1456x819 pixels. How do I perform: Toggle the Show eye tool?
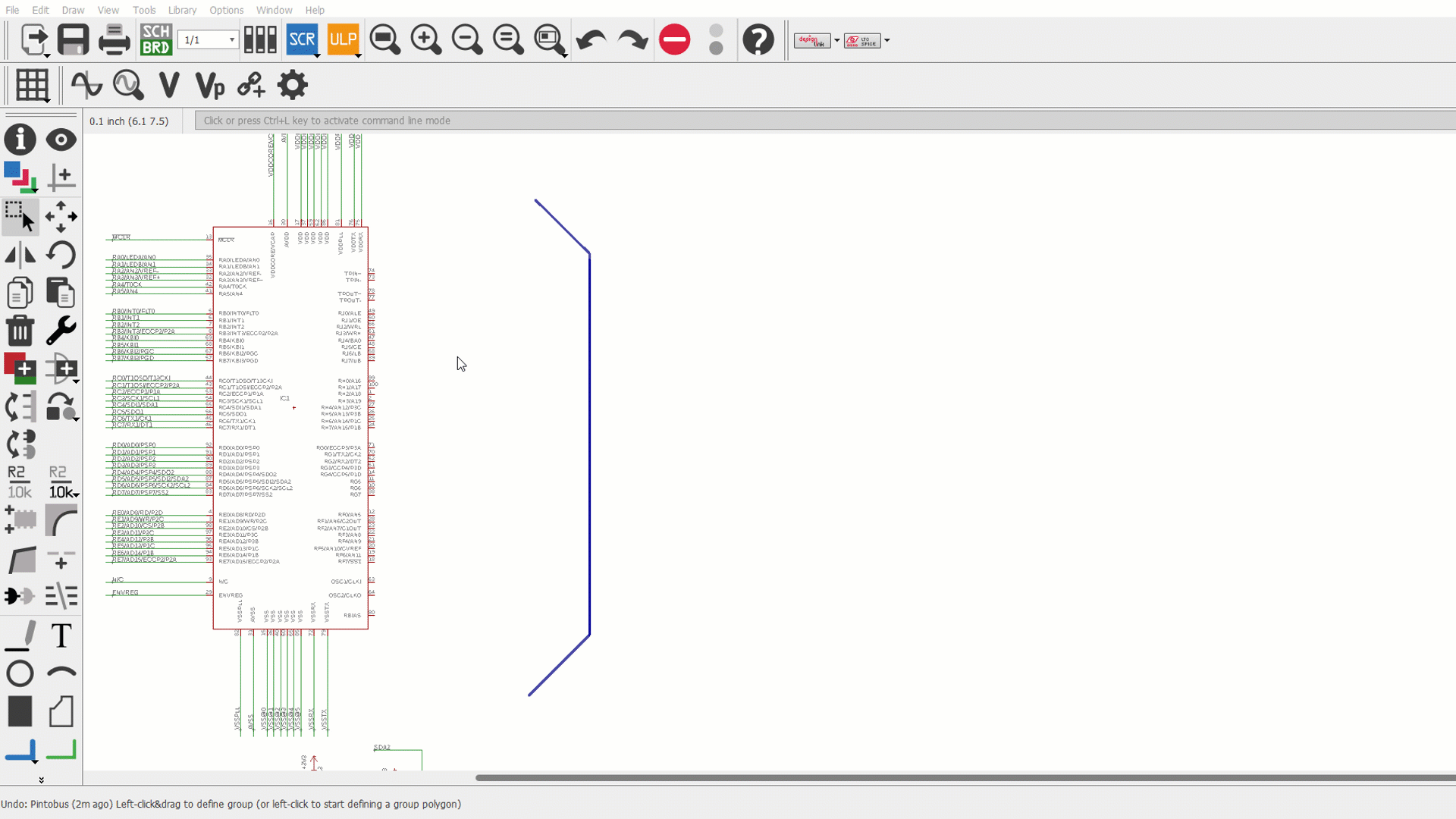point(61,140)
